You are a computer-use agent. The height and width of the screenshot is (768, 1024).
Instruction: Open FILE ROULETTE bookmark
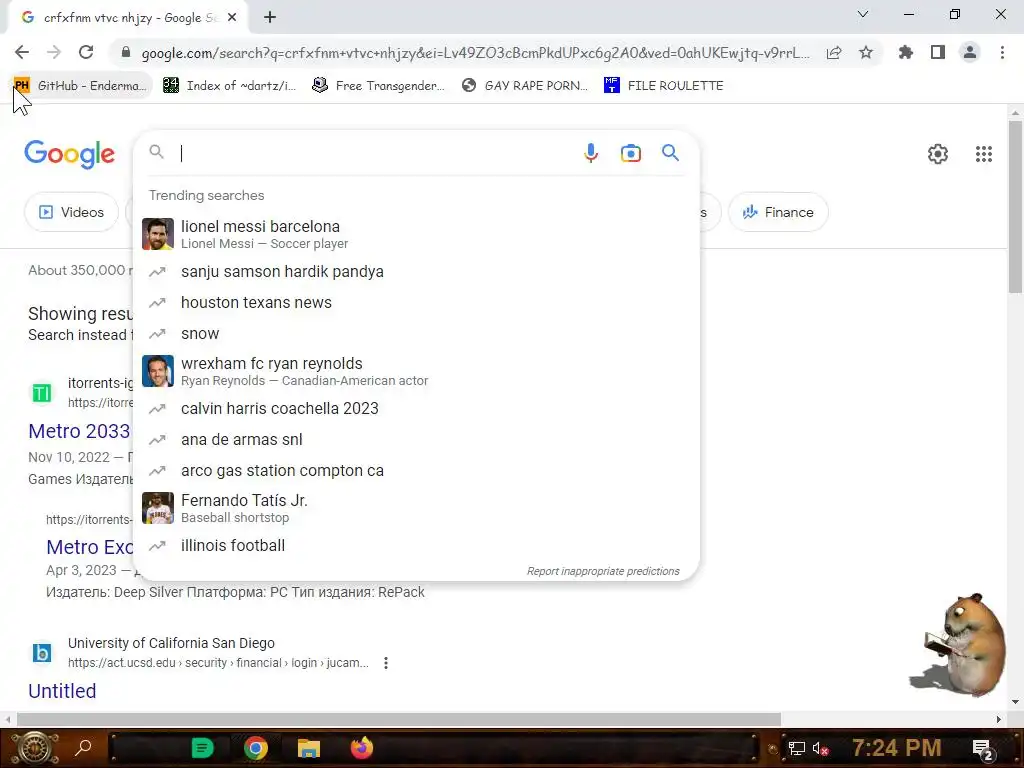pos(664,86)
